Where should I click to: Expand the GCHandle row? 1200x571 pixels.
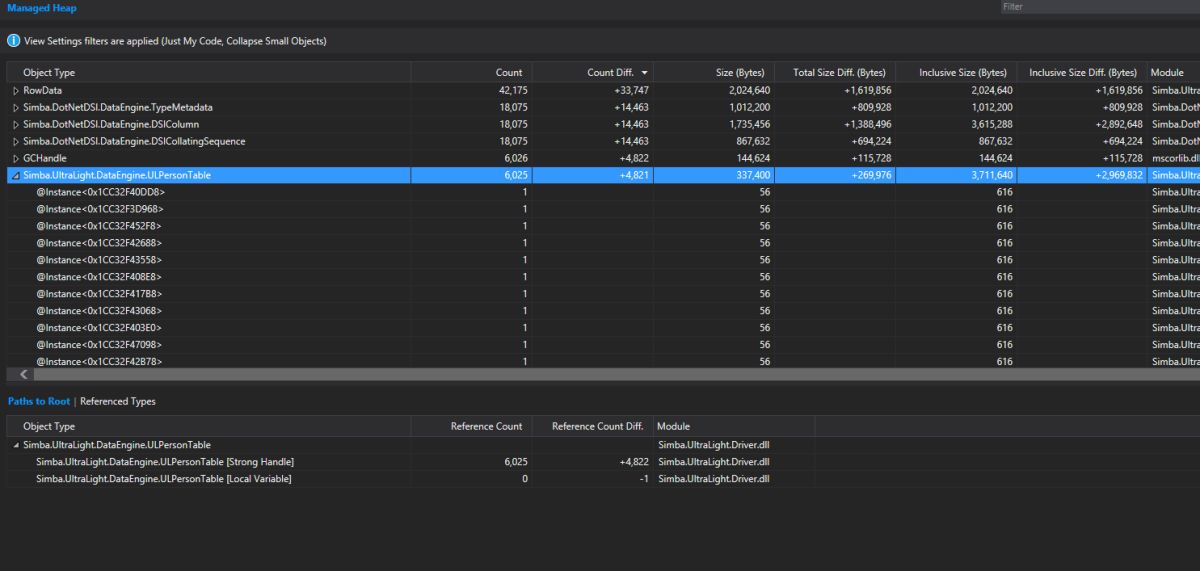coord(15,159)
